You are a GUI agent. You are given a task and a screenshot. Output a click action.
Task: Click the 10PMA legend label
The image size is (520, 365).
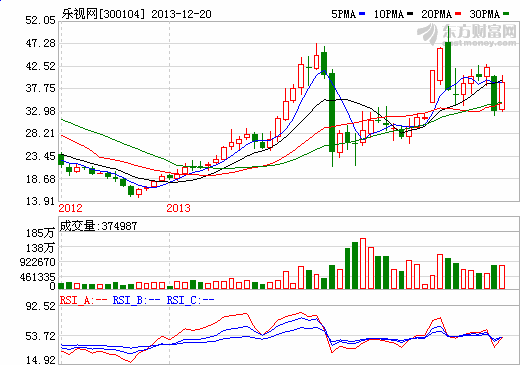point(388,14)
